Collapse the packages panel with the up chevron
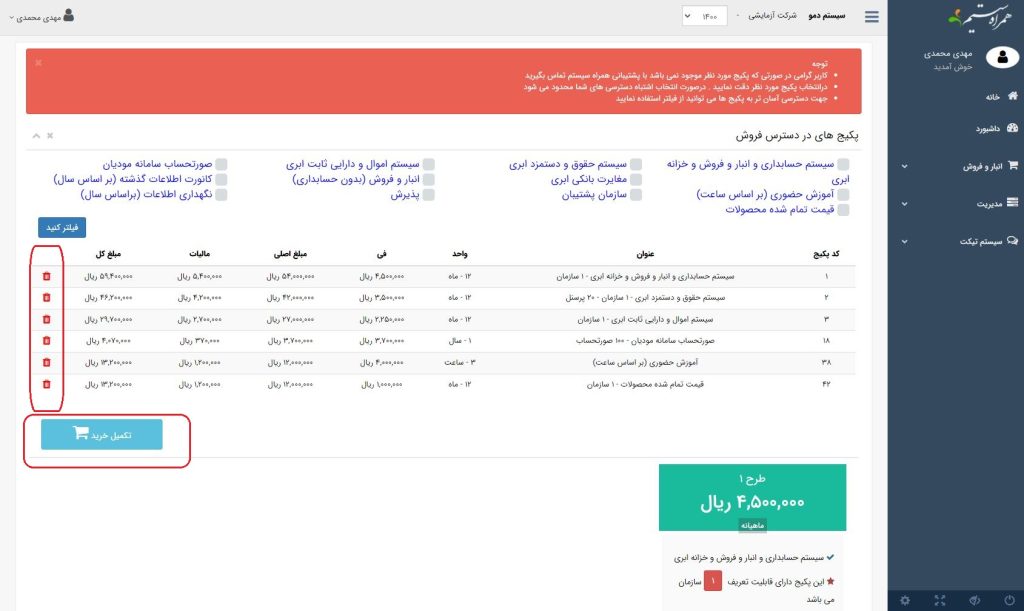The image size is (1024, 611). click(36, 135)
